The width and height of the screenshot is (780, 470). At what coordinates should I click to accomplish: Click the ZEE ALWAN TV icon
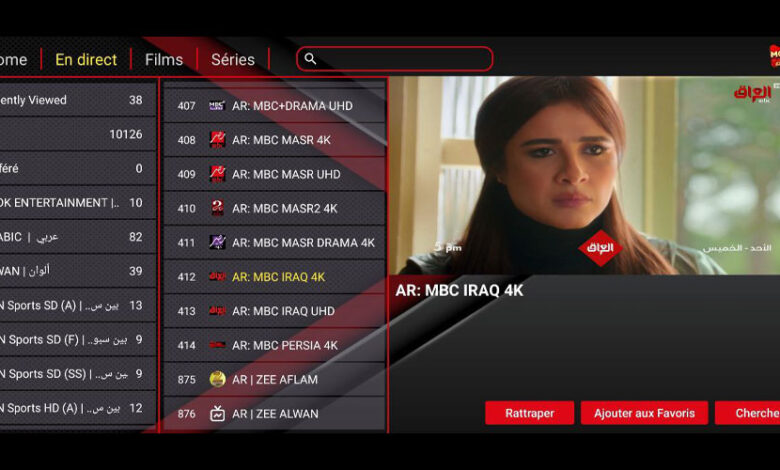click(x=217, y=413)
